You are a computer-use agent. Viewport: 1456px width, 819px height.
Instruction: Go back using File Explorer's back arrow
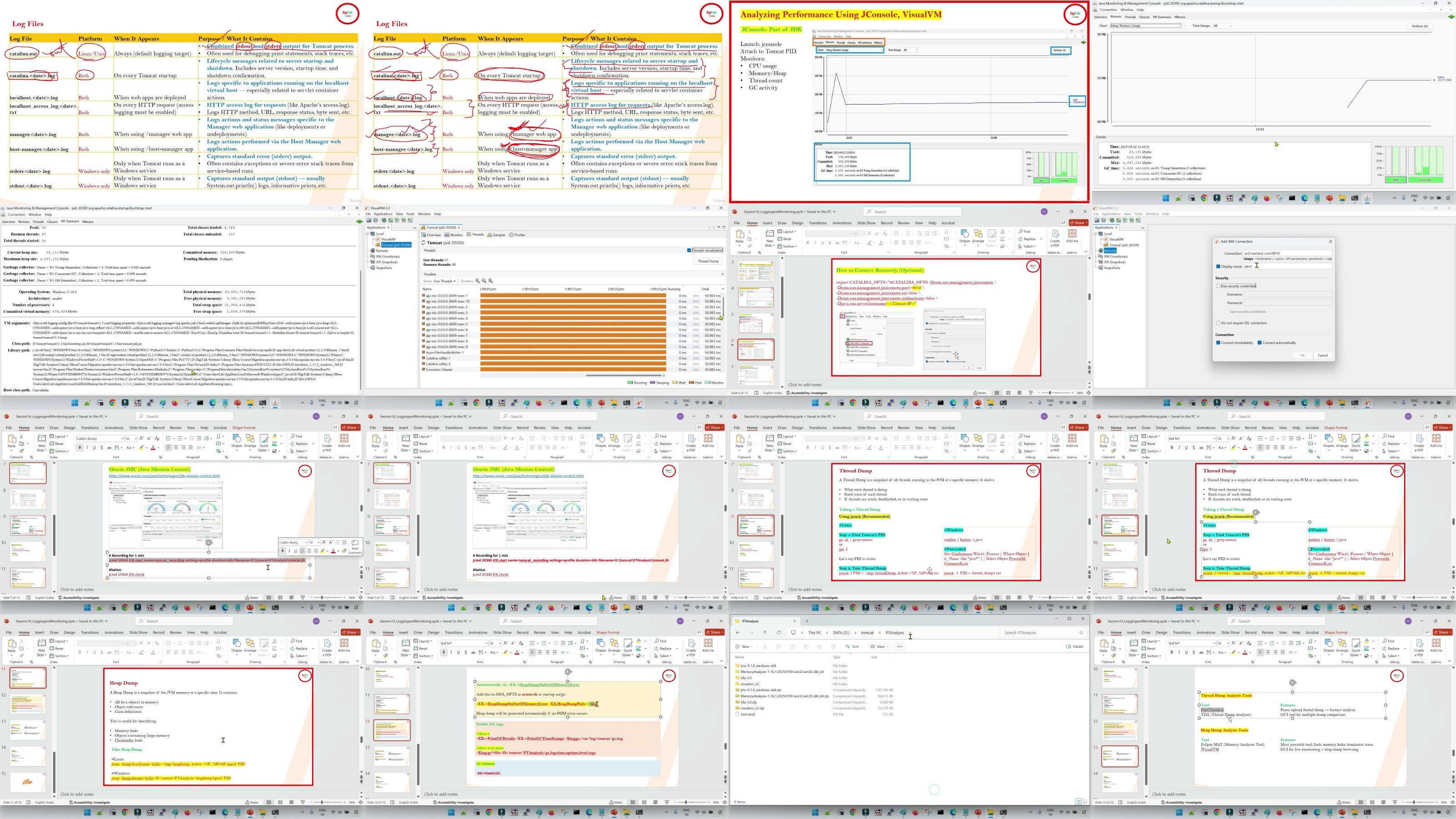pos(738,632)
